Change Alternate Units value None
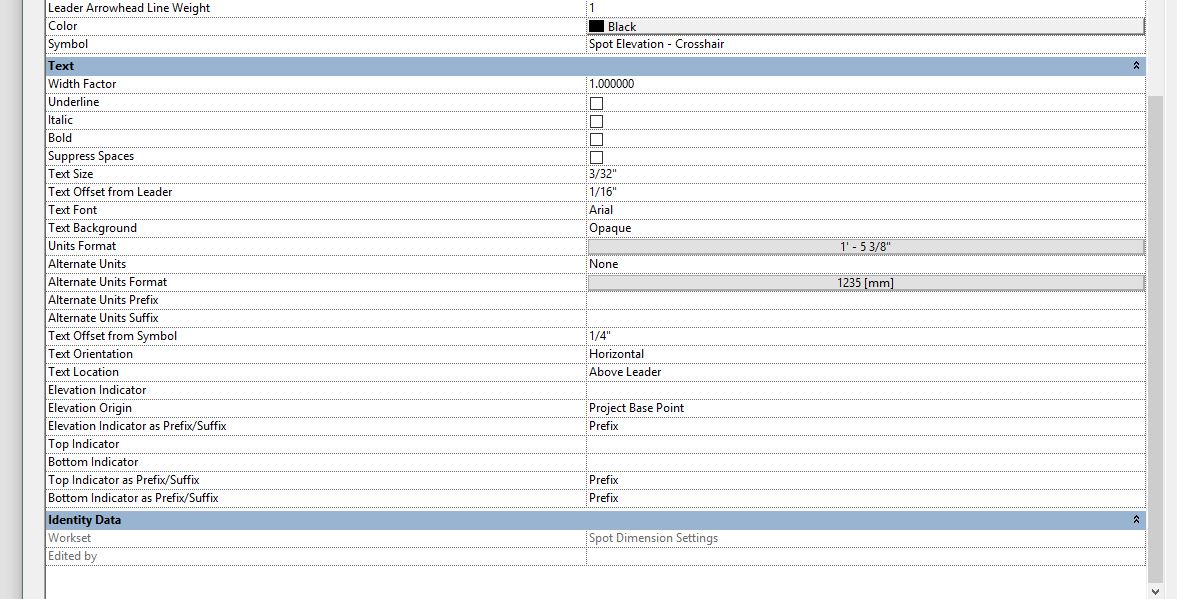Image resolution: width=1177 pixels, height=599 pixels. pos(865,264)
